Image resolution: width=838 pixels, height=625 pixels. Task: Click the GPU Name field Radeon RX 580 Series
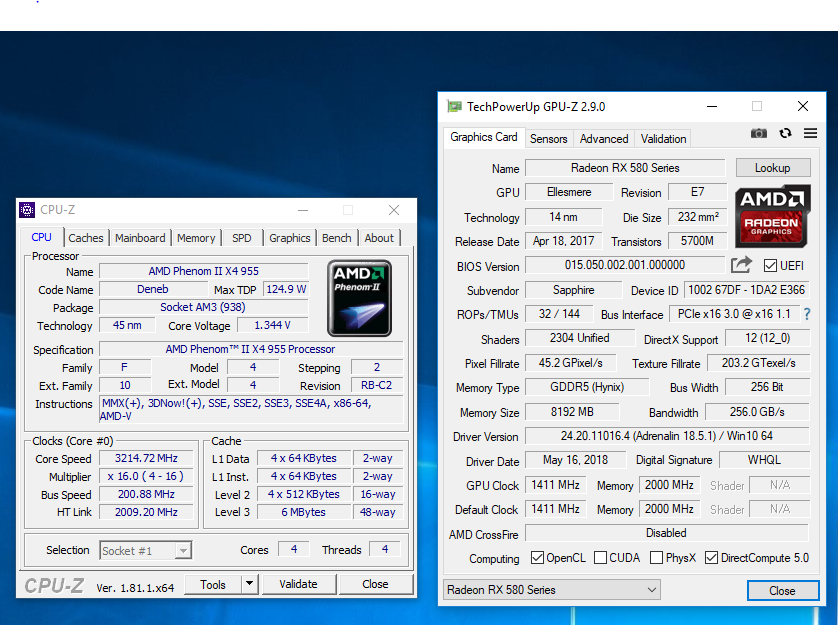coord(625,168)
